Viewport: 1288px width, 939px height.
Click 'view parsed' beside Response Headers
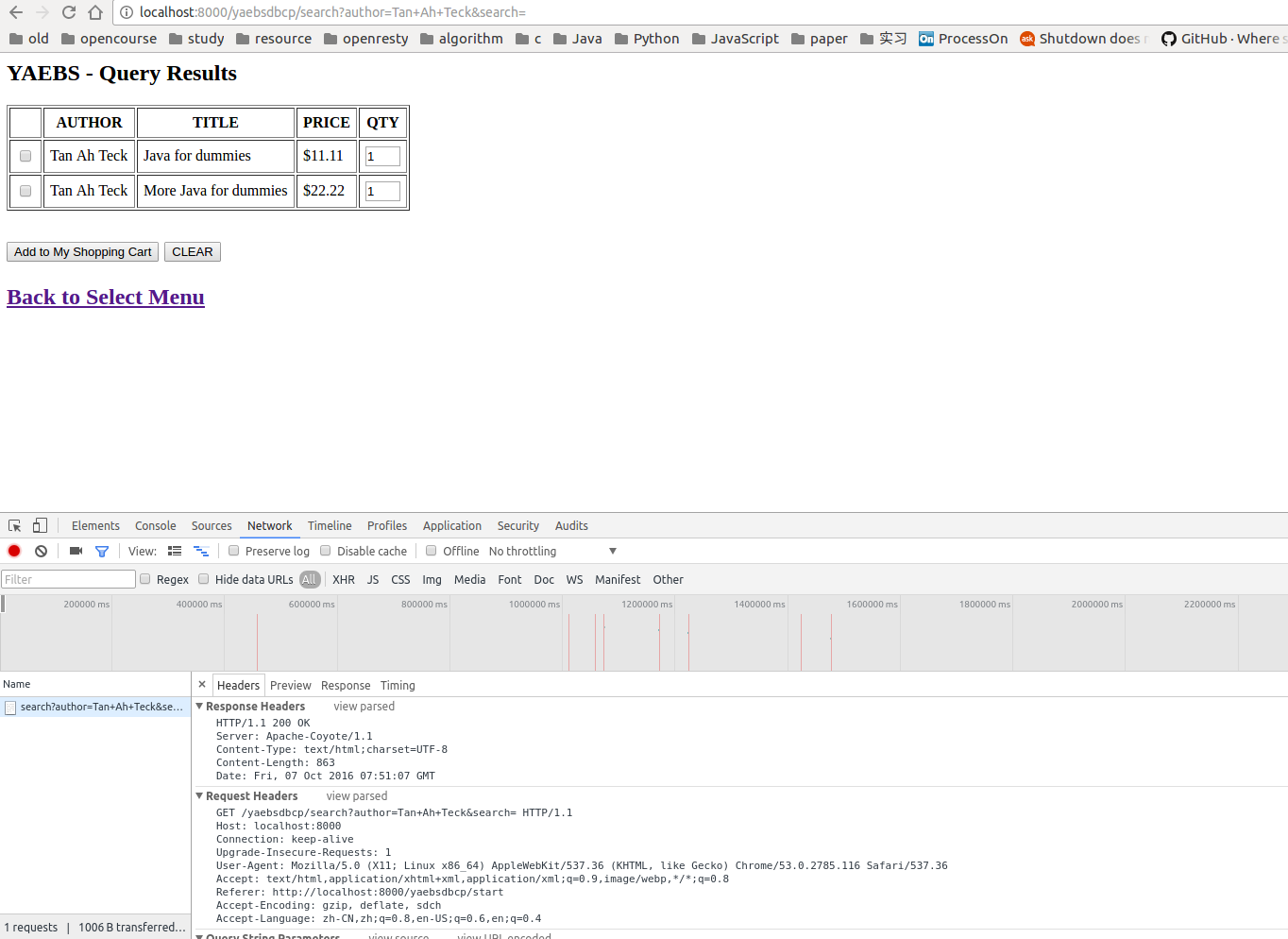click(x=364, y=707)
